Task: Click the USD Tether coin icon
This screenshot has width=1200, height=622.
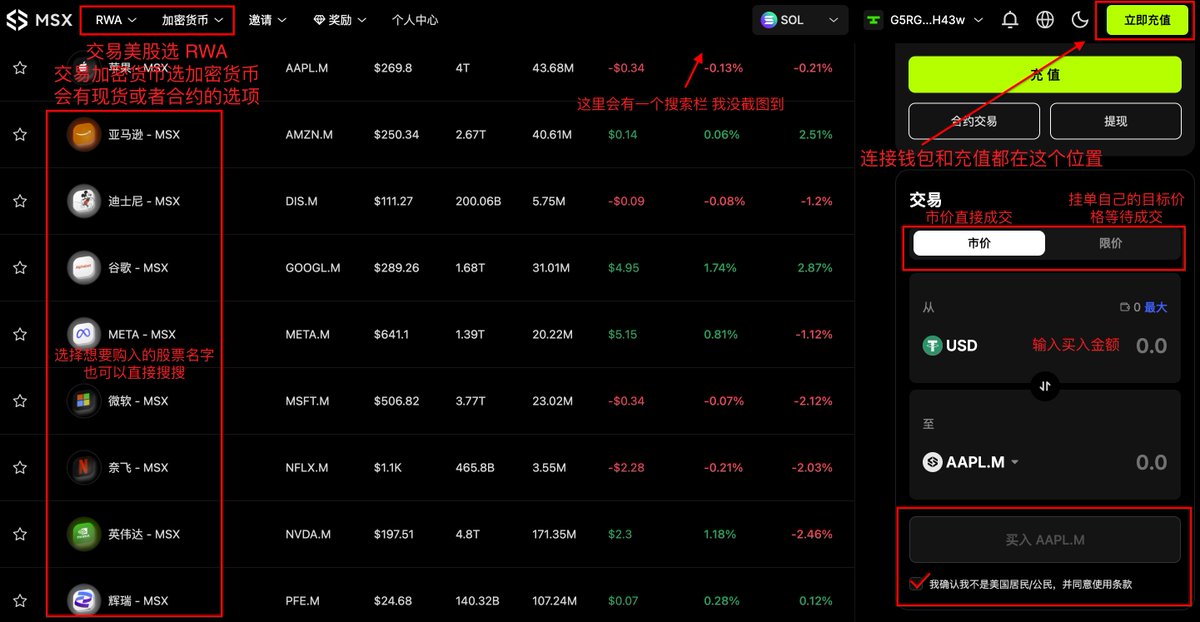Action: (x=932, y=346)
